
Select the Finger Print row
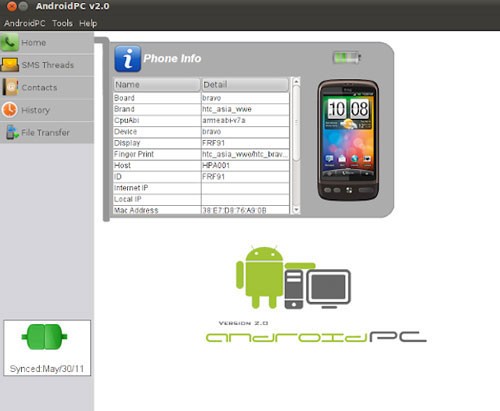point(201,154)
